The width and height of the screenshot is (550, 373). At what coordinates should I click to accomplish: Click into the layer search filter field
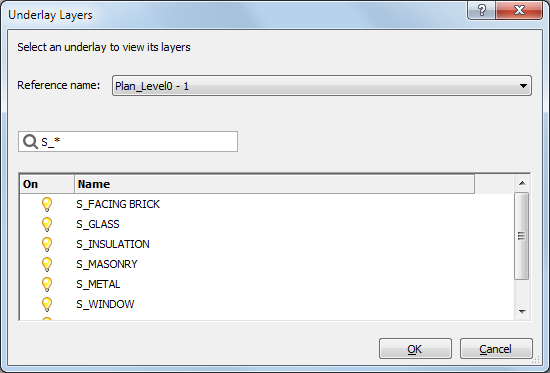click(x=128, y=142)
